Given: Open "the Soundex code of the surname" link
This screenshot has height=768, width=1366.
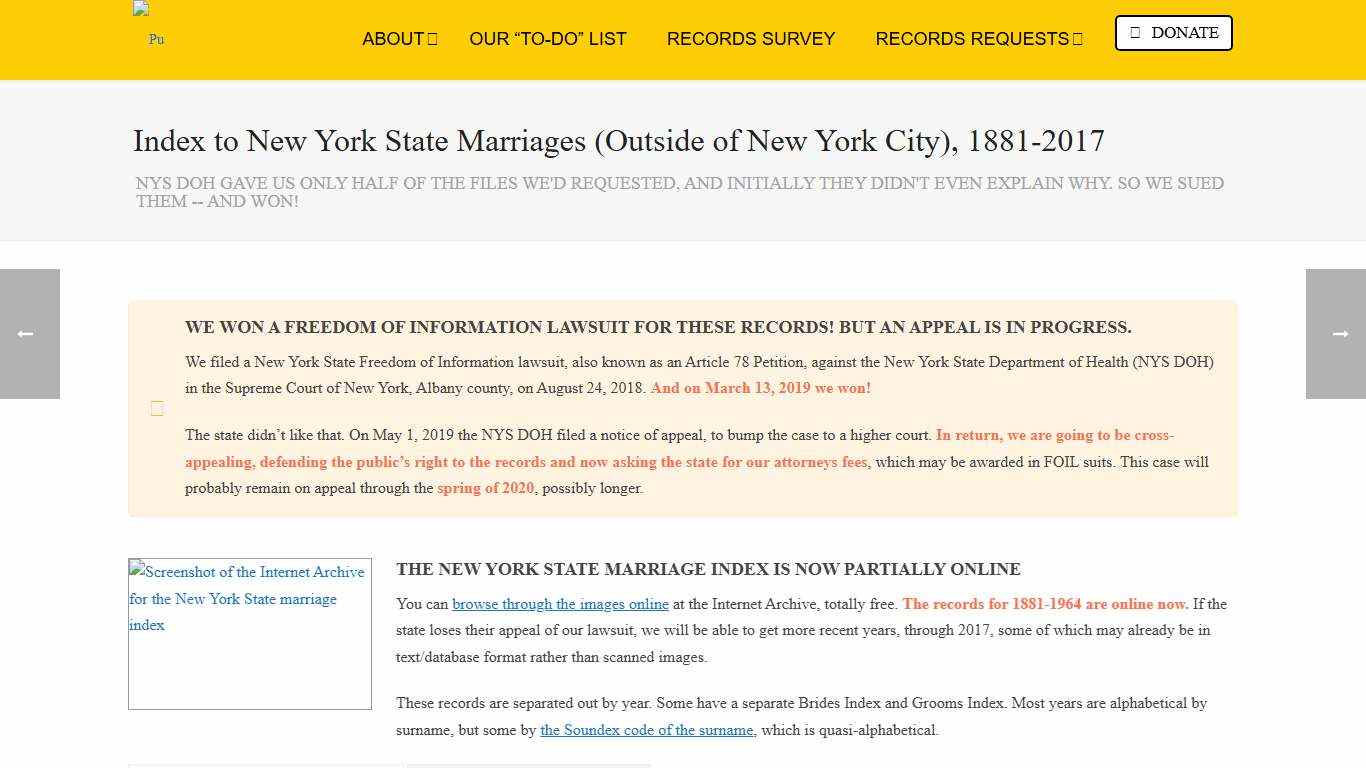Looking at the screenshot, I should [647, 730].
